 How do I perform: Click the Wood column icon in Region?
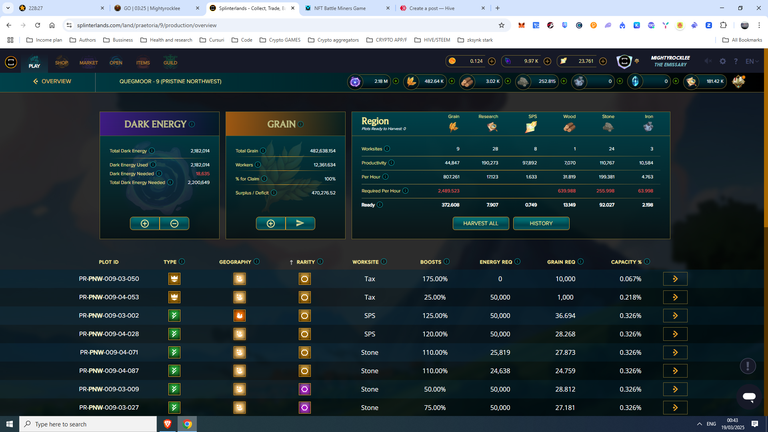(x=569, y=127)
